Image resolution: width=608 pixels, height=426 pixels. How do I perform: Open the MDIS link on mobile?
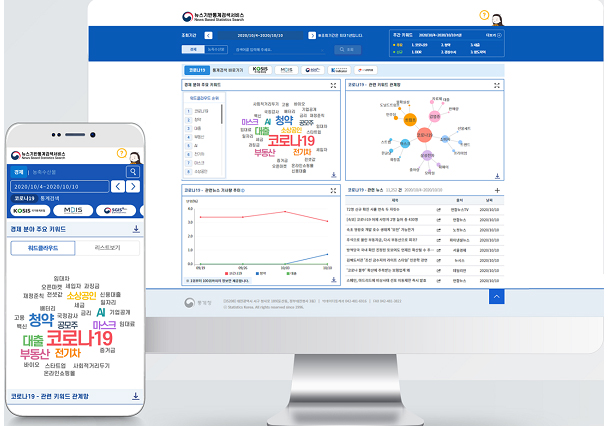point(74,211)
